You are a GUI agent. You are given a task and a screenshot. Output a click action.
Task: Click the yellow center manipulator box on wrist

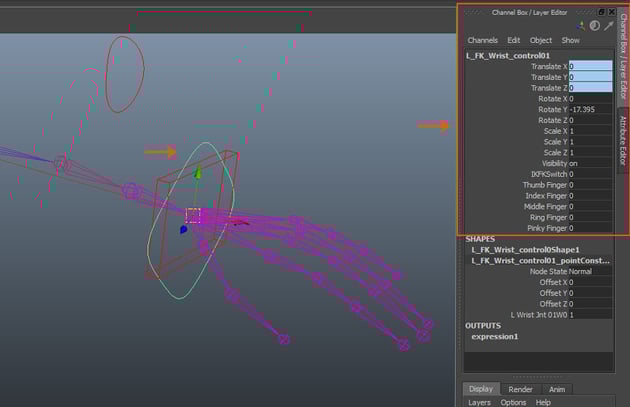click(x=194, y=215)
